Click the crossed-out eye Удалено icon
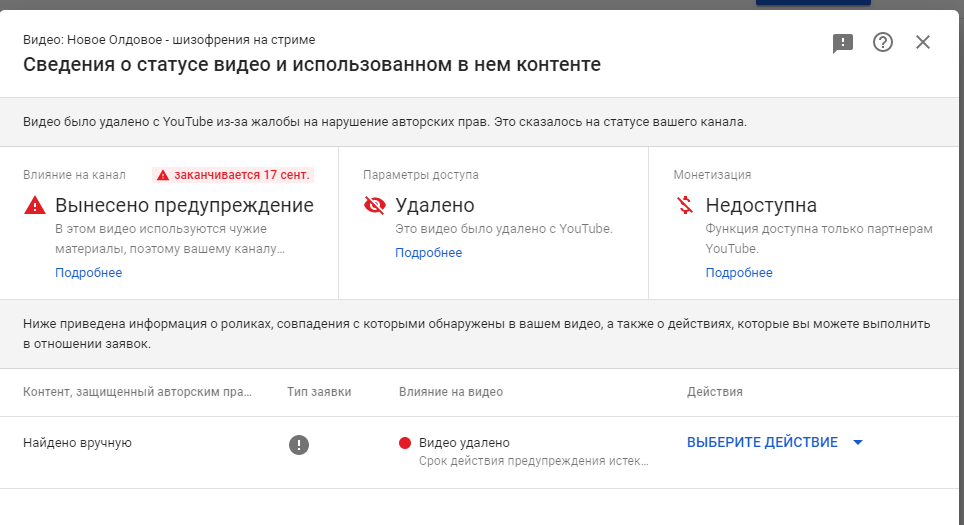 click(x=375, y=206)
